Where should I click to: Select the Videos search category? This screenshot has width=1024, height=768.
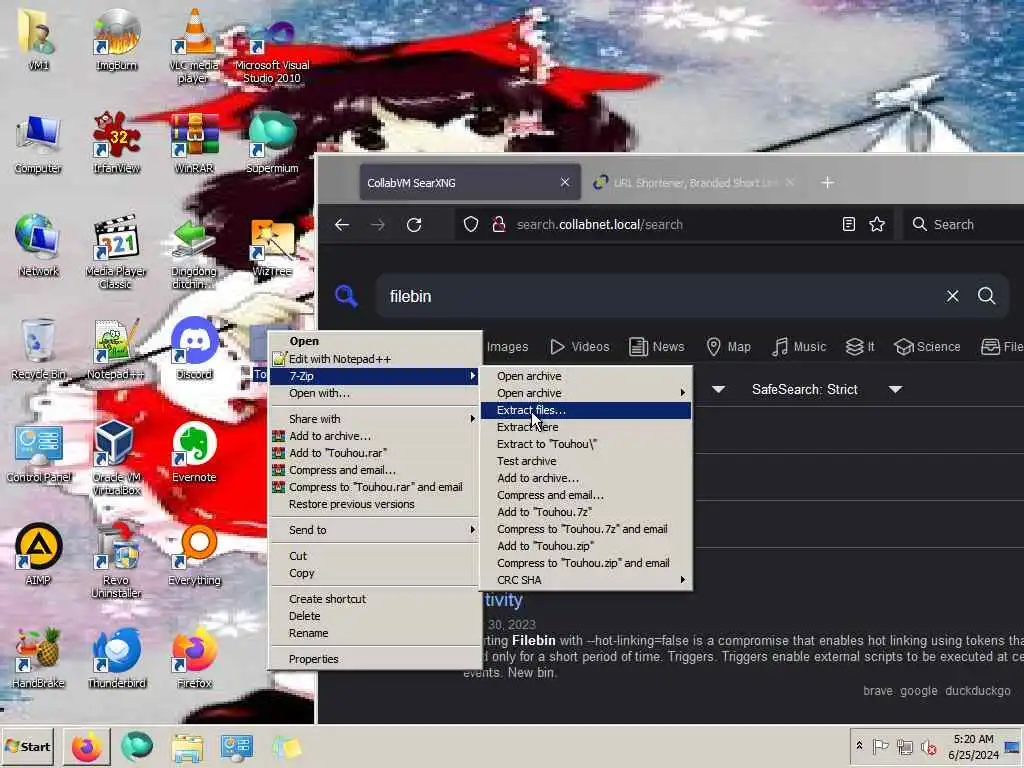(x=580, y=347)
